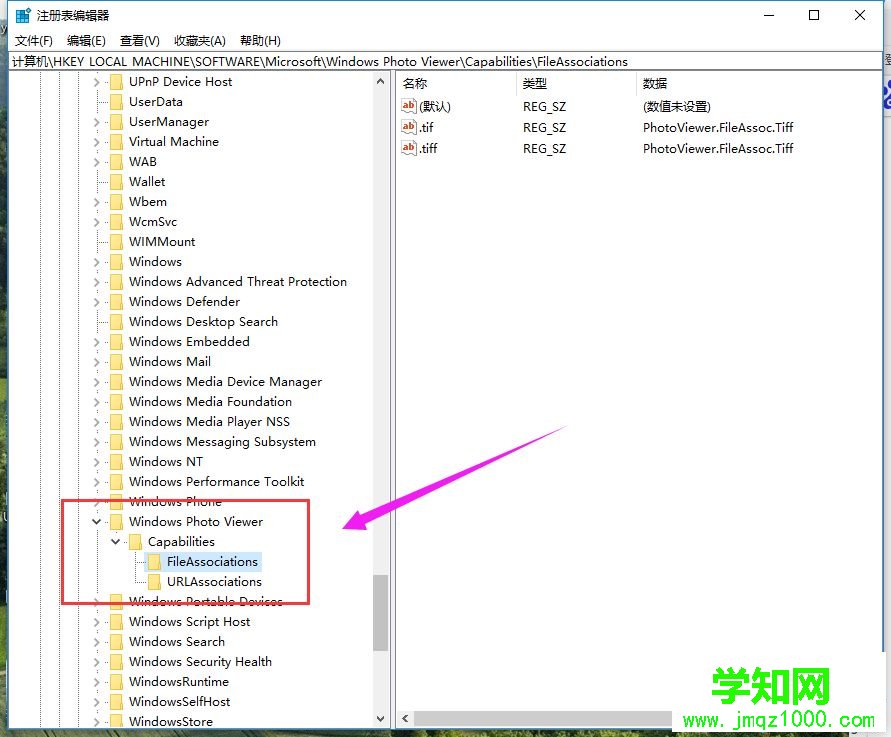
Task: Click the FileAssociations folder icon
Action: [152, 561]
